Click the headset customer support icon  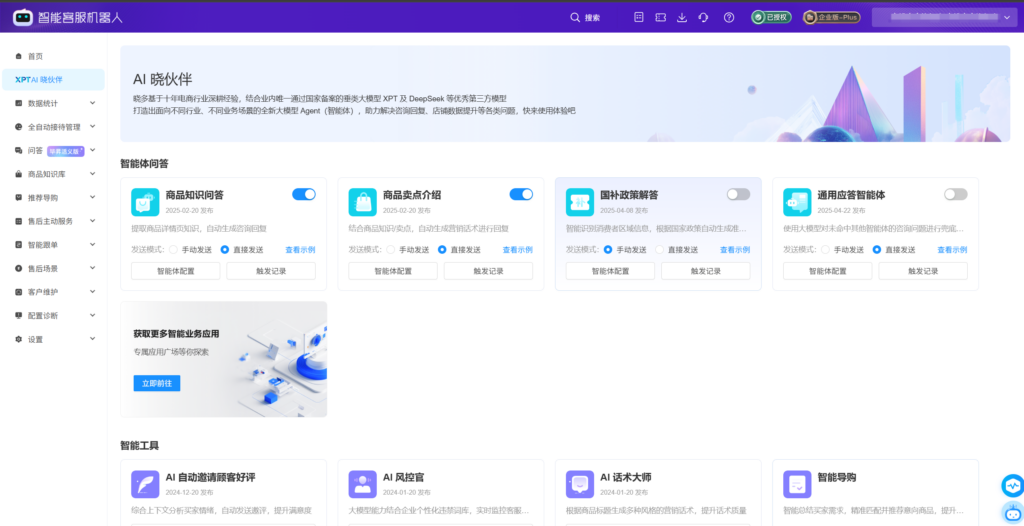pyautogui.click(x=703, y=18)
